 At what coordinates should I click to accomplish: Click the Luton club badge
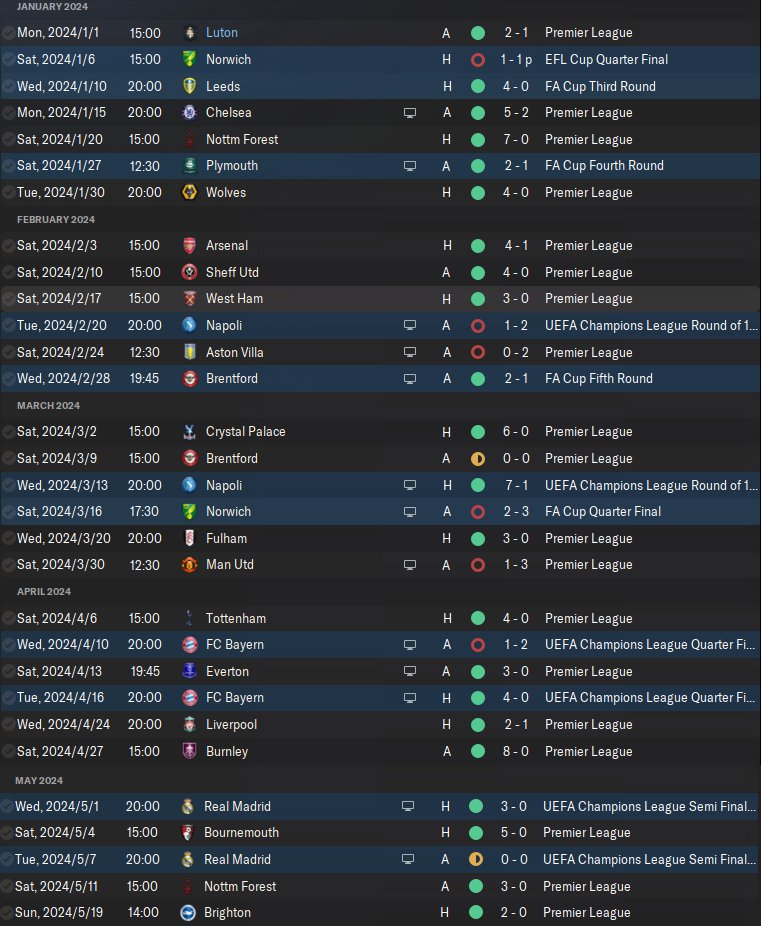pyautogui.click(x=189, y=33)
